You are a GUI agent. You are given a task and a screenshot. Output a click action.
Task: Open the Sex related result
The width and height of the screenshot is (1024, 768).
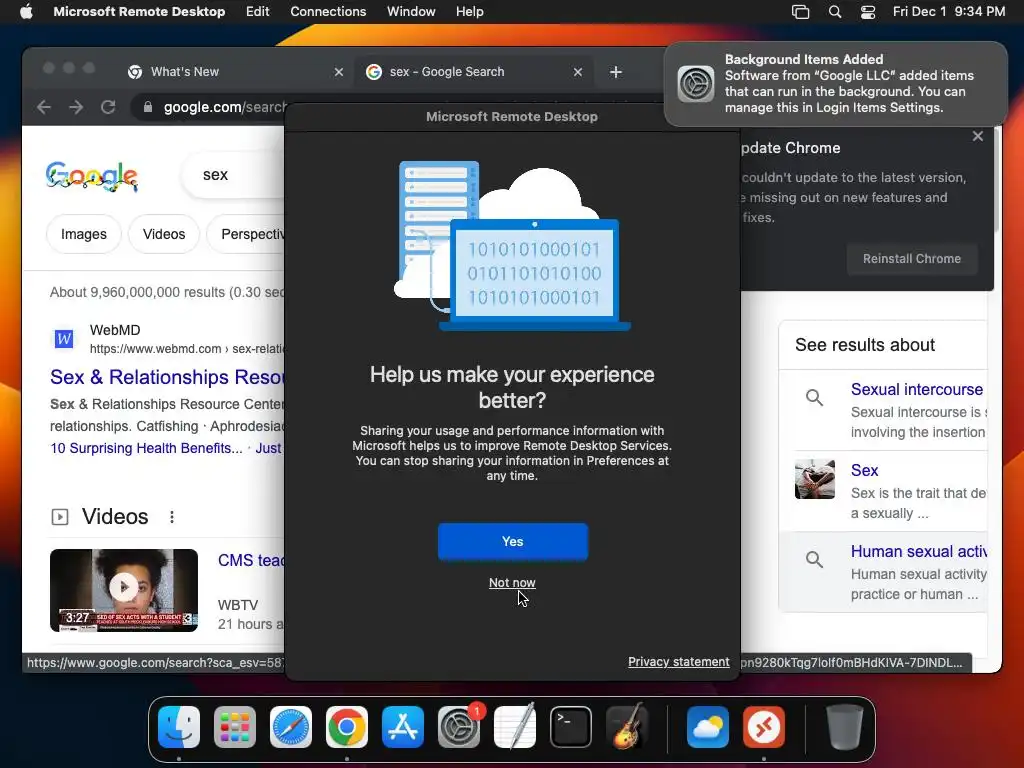click(864, 470)
